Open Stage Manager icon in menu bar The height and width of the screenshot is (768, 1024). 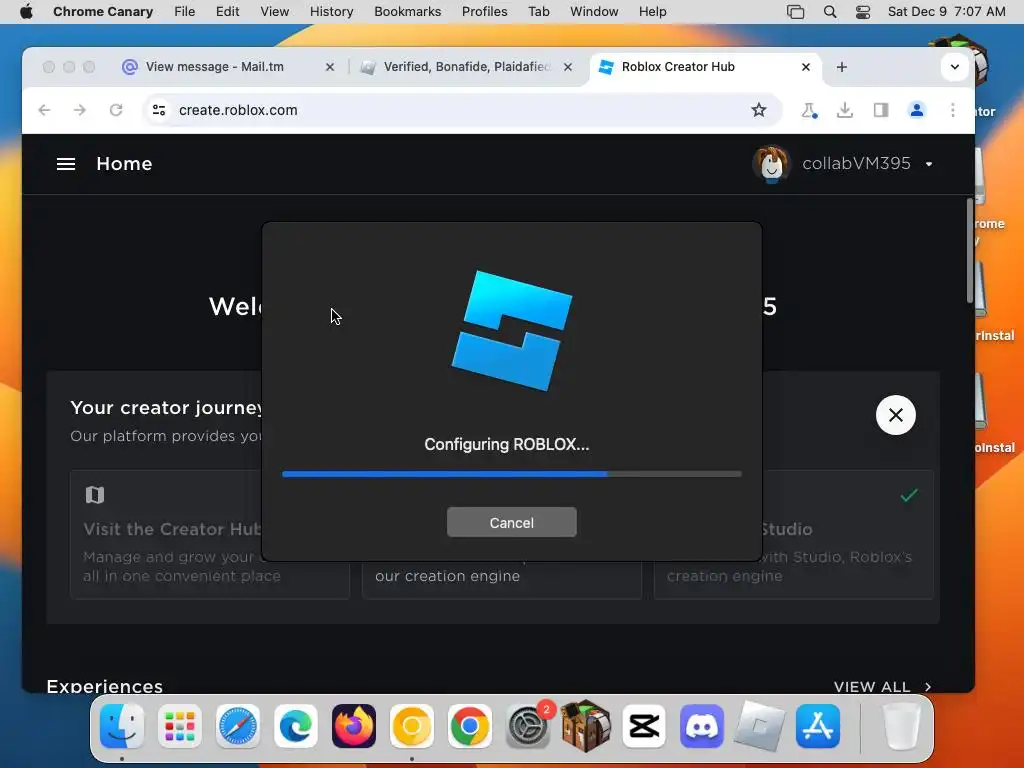coord(795,12)
